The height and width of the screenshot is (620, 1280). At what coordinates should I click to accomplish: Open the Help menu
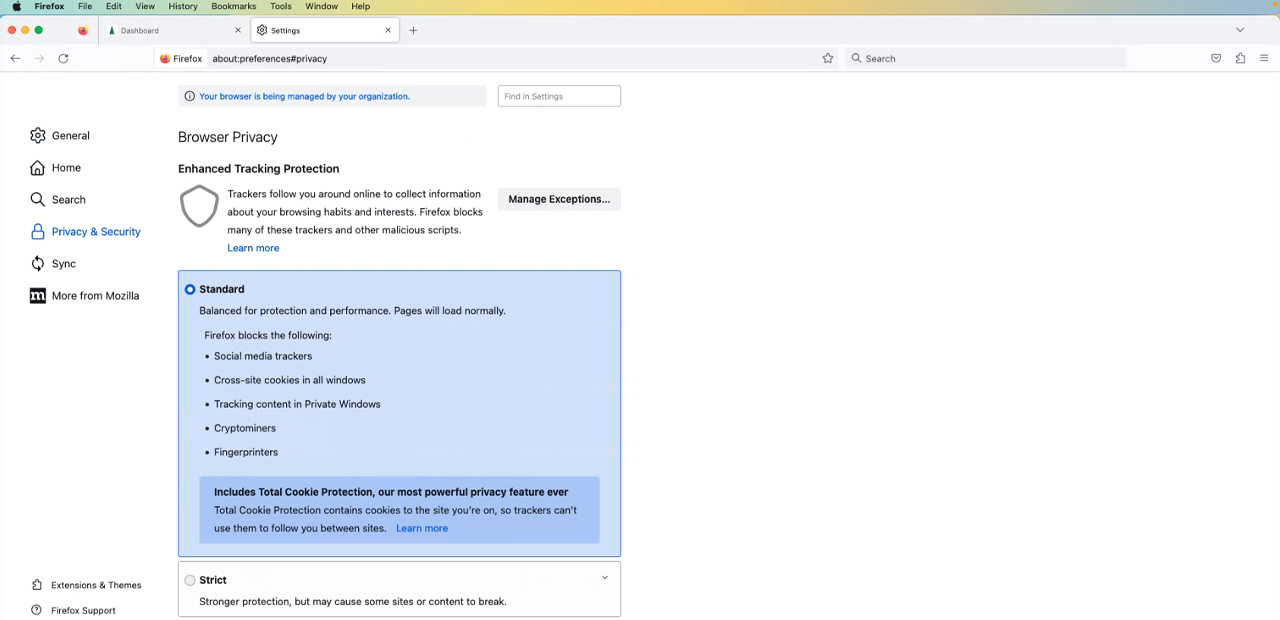[x=361, y=6]
